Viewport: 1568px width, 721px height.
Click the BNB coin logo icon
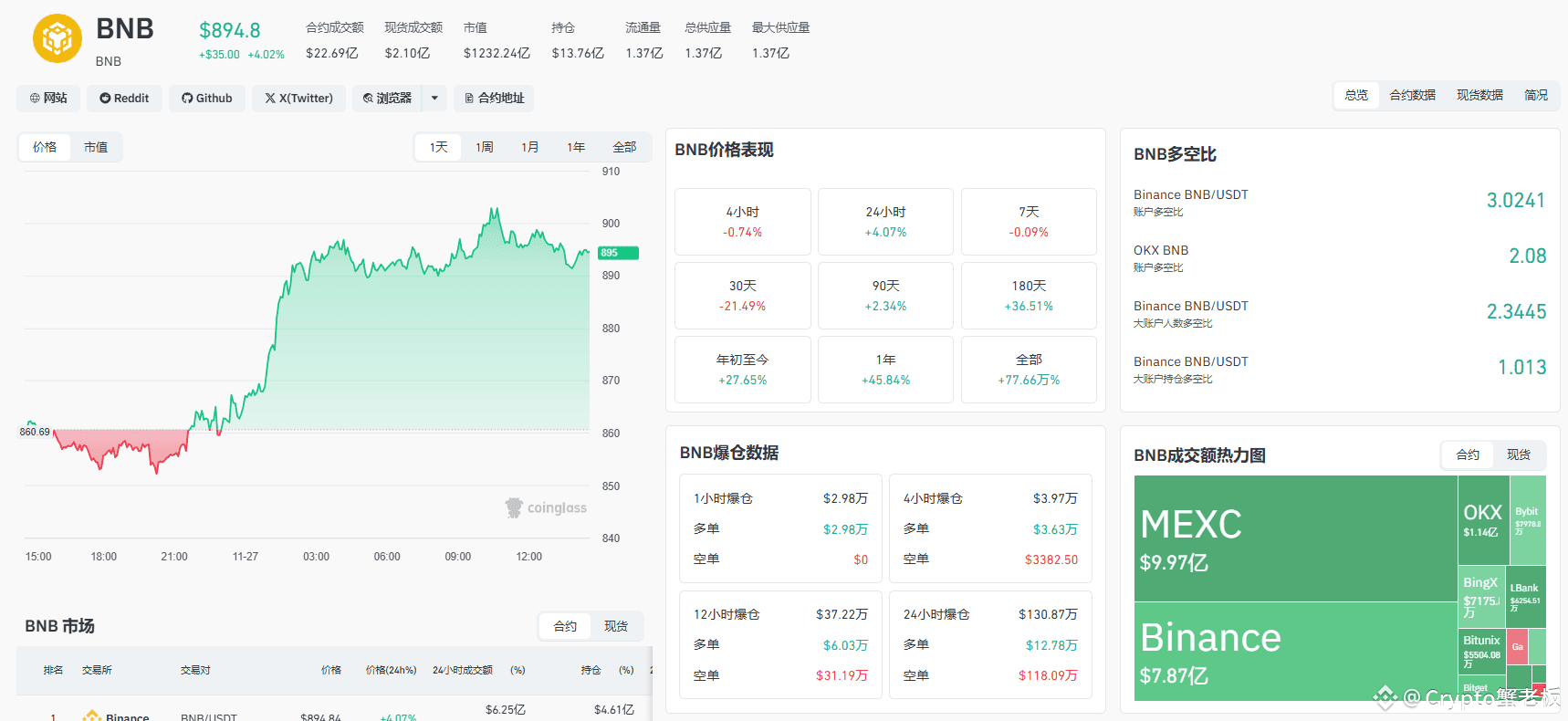(57, 38)
